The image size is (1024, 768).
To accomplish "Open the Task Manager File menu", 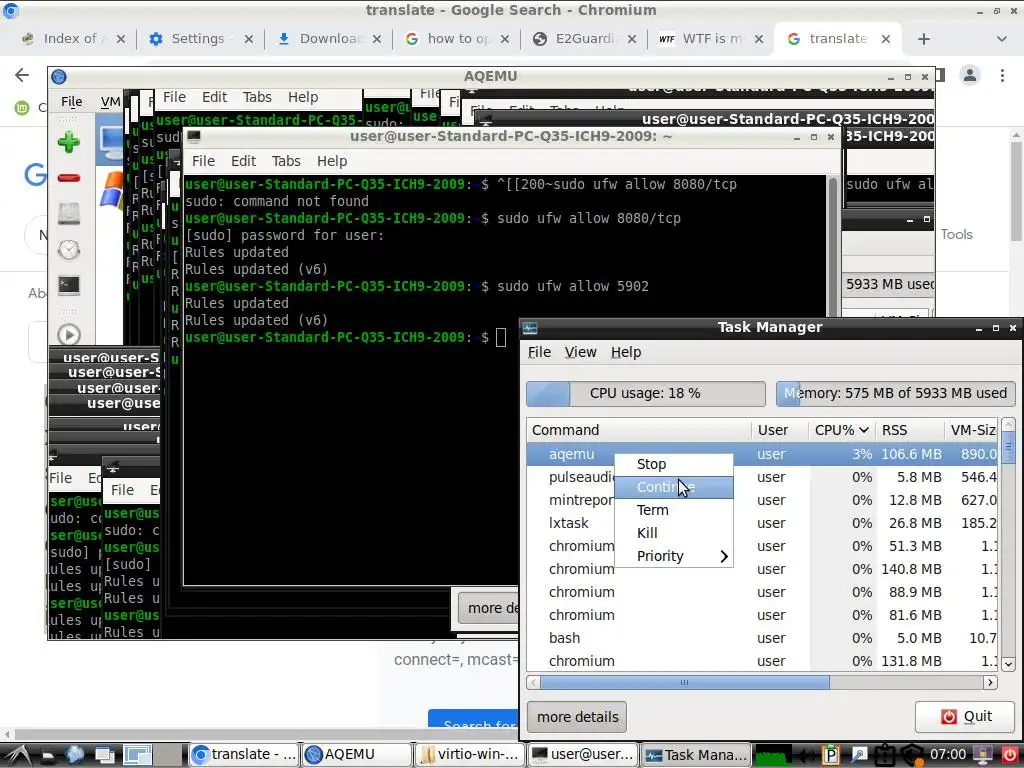I will pos(539,352).
